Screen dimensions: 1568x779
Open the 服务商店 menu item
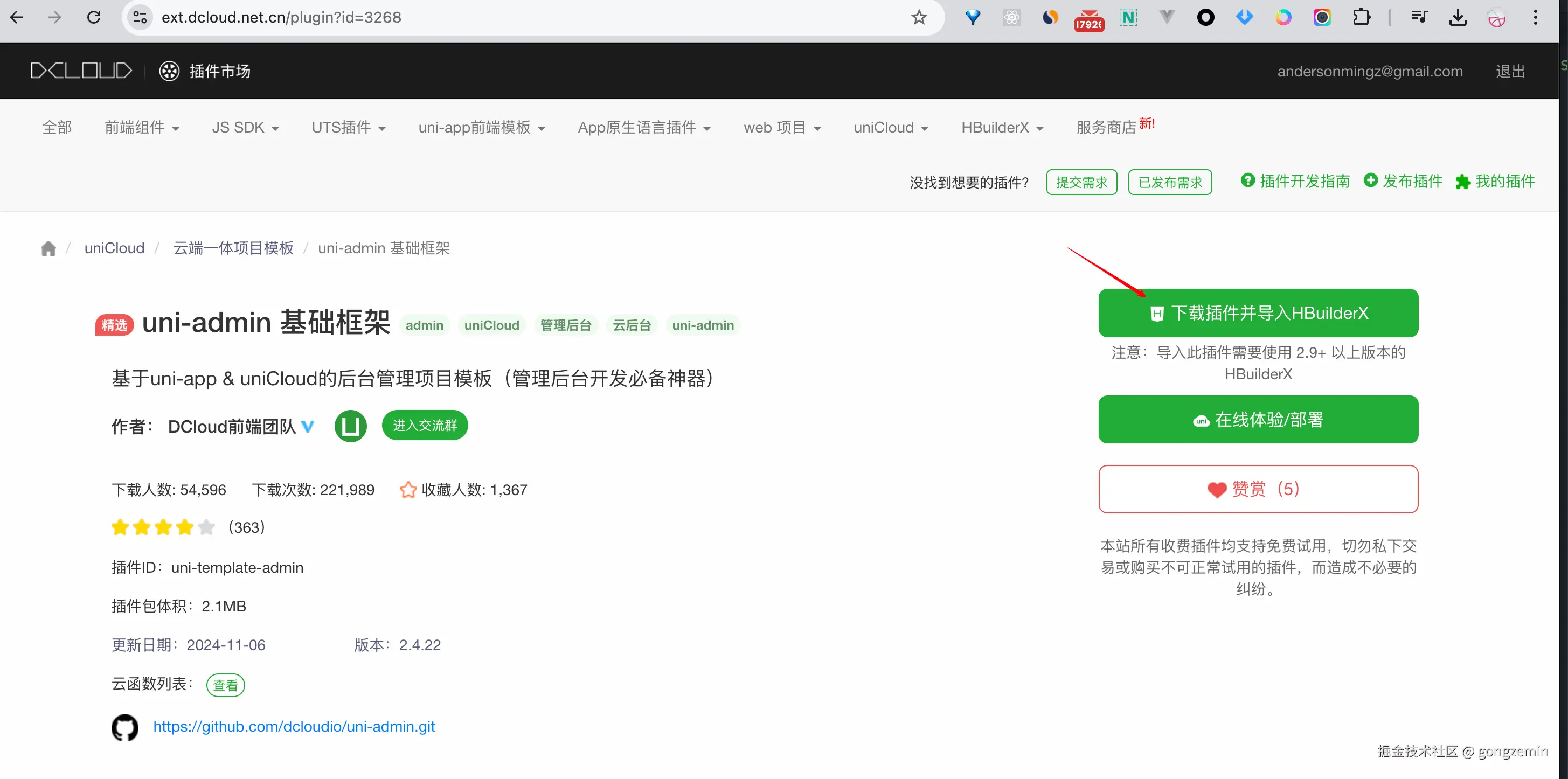point(1106,128)
